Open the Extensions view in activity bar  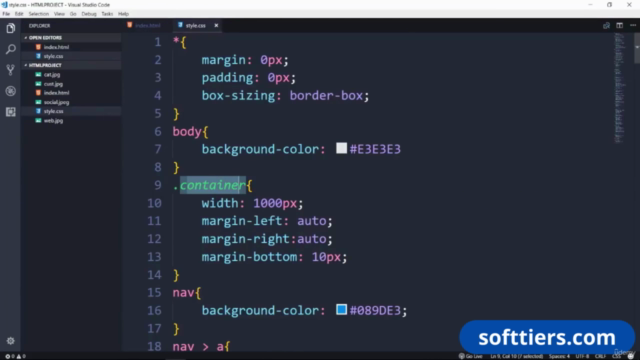pyautogui.click(x=11, y=112)
